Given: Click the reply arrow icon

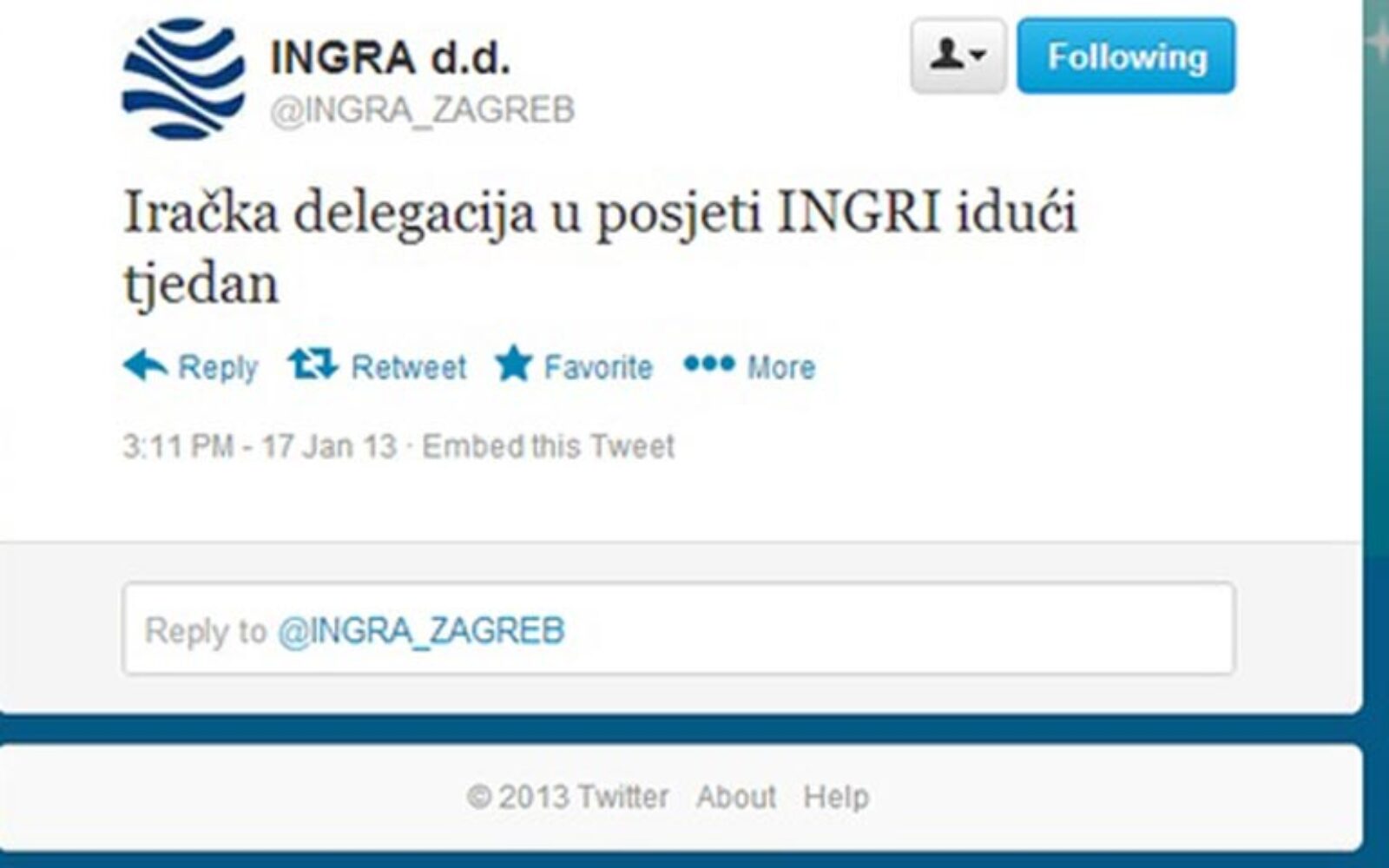Looking at the screenshot, I should (x=145, y=365).
